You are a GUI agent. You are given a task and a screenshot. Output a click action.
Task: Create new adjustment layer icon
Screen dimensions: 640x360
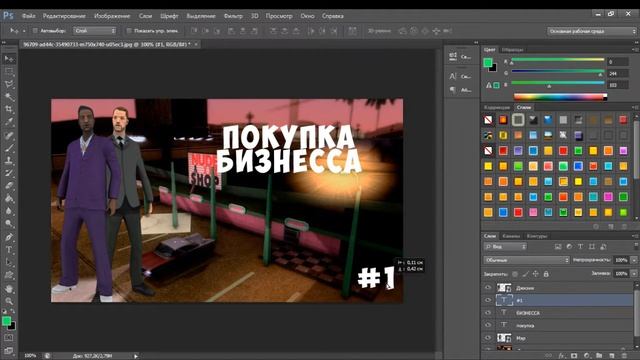click(x=587, y=356)
